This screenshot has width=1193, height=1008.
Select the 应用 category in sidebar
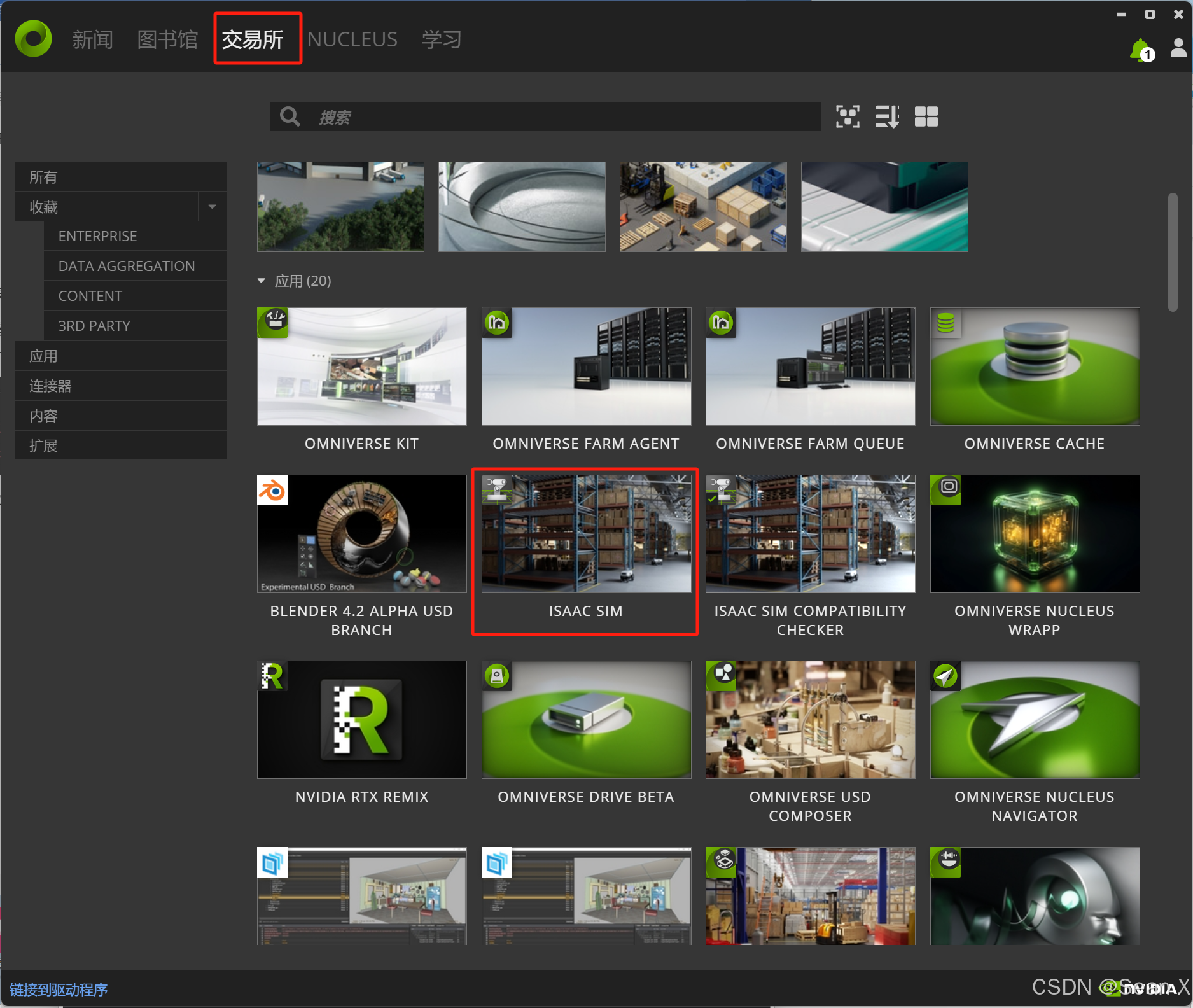click(121, 356)
